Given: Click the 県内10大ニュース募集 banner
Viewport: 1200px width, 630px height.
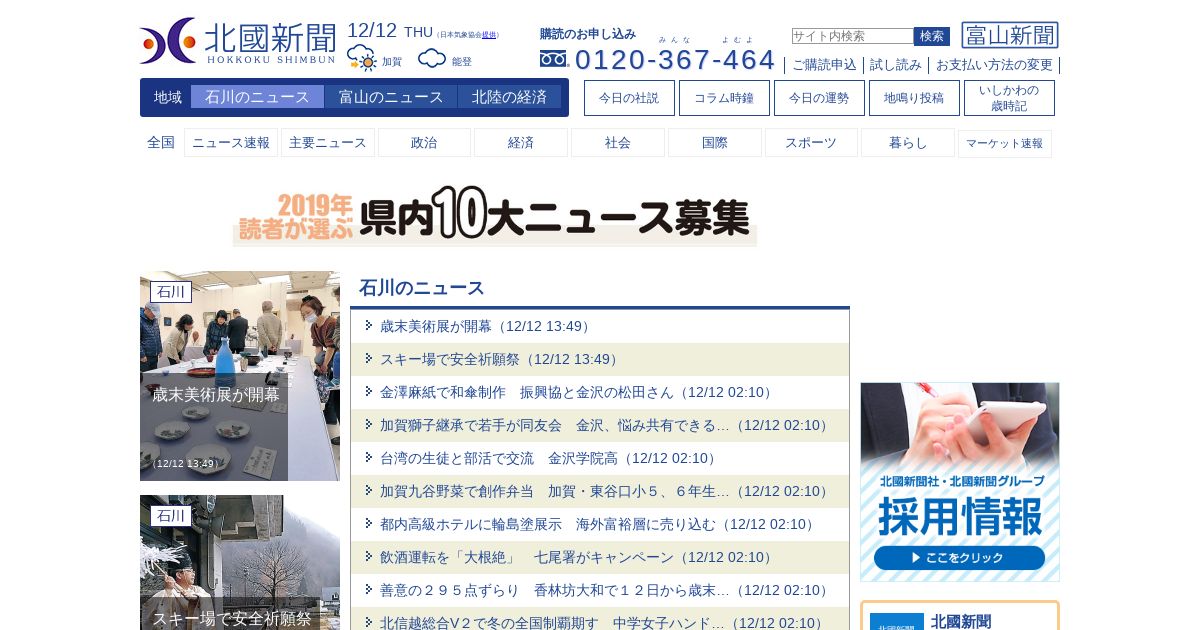Looking at the screenshot, I should click(495, 215).
